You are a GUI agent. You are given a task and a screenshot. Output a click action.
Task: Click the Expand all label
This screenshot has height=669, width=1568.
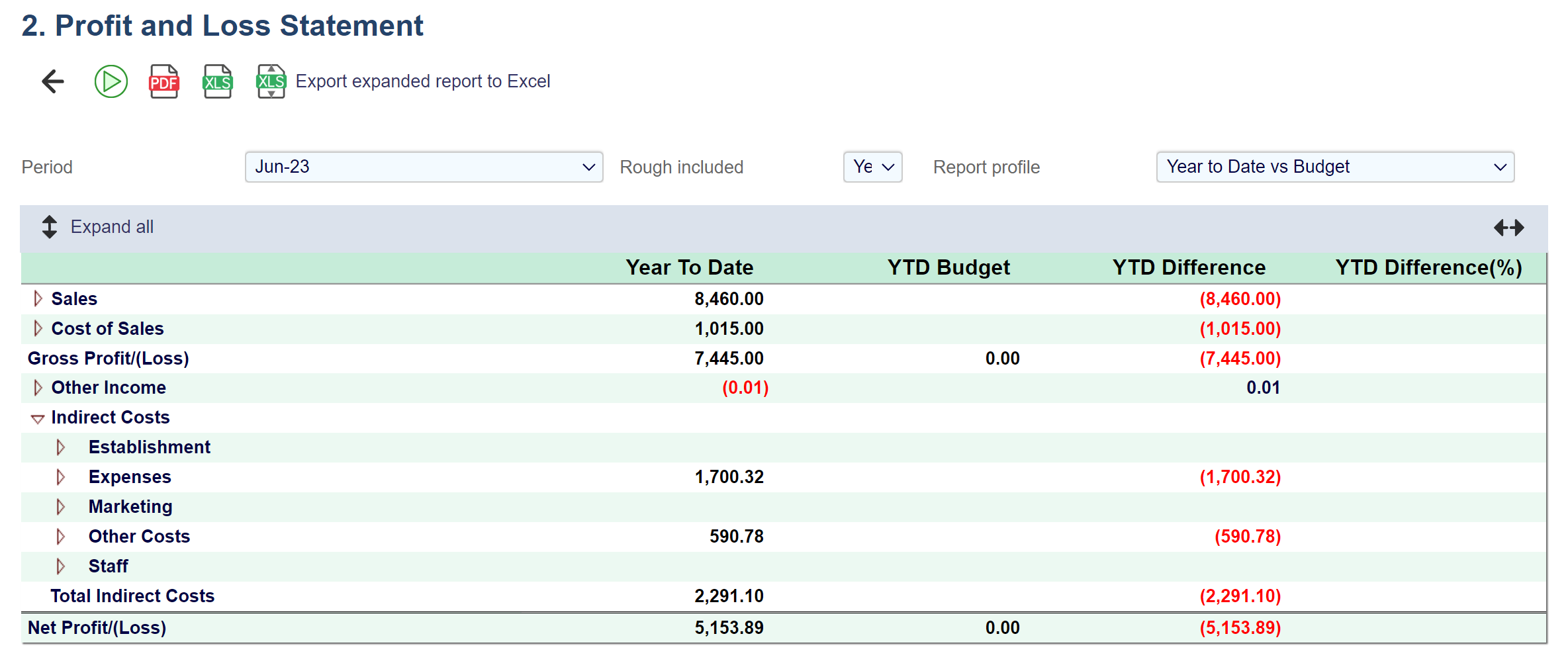point(112,227)
